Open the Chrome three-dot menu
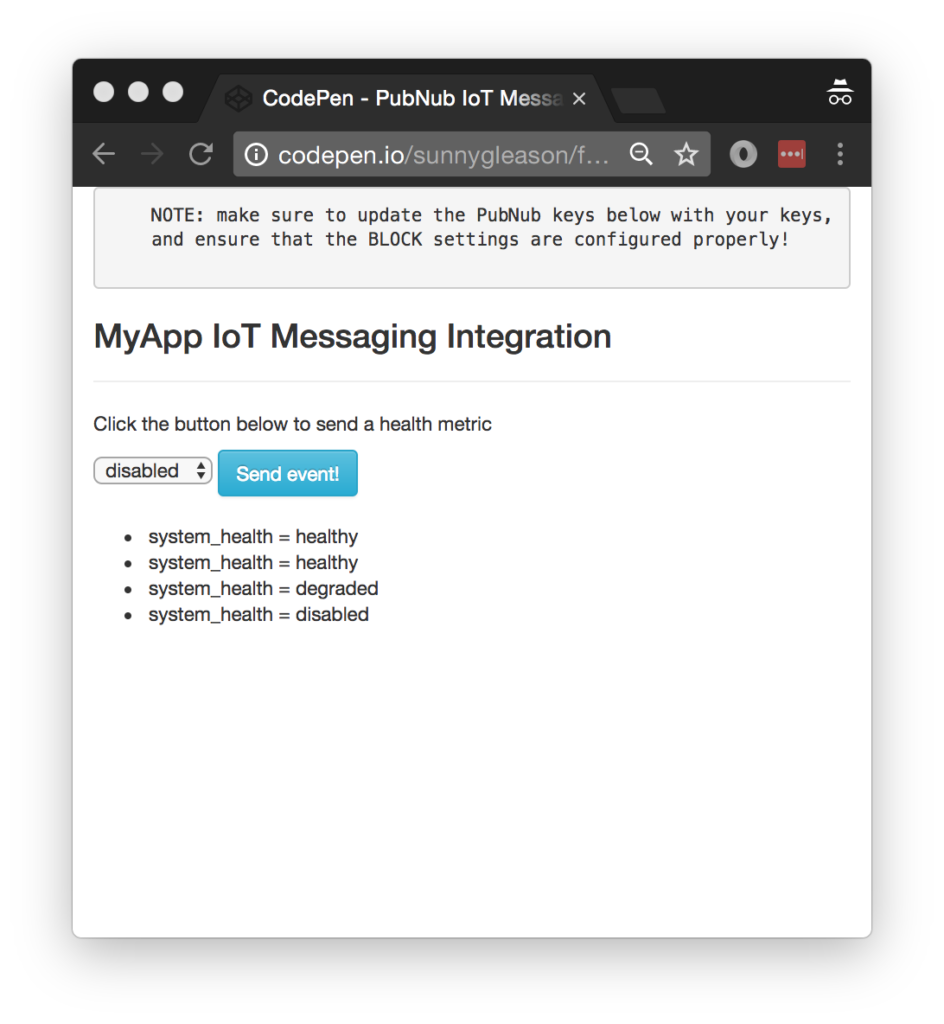The height and width of the screenshot is (1024, 944). pyautogui.click(x=840, y=154)
